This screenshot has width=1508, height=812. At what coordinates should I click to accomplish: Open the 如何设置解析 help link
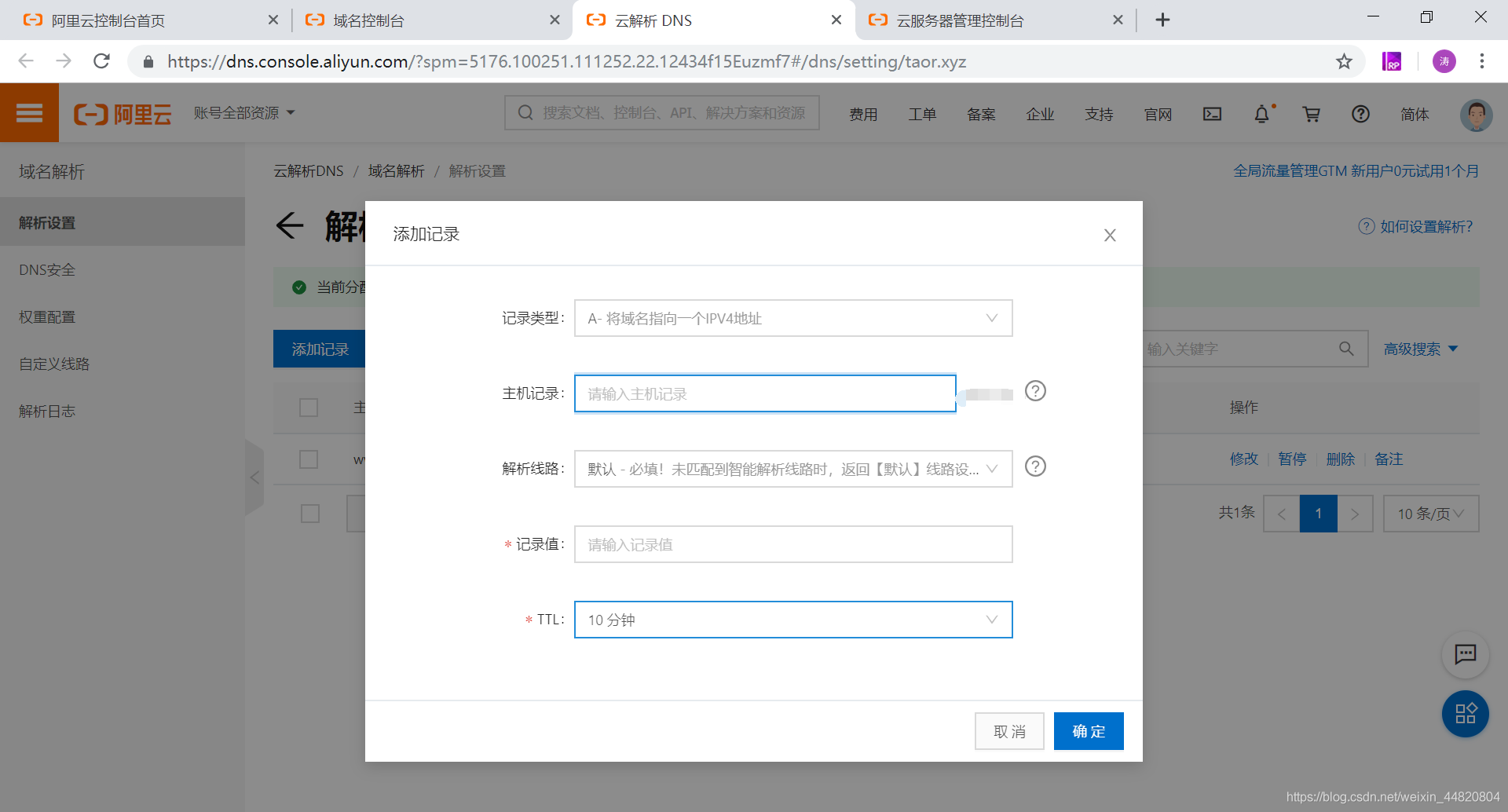tap(1424, 226)
